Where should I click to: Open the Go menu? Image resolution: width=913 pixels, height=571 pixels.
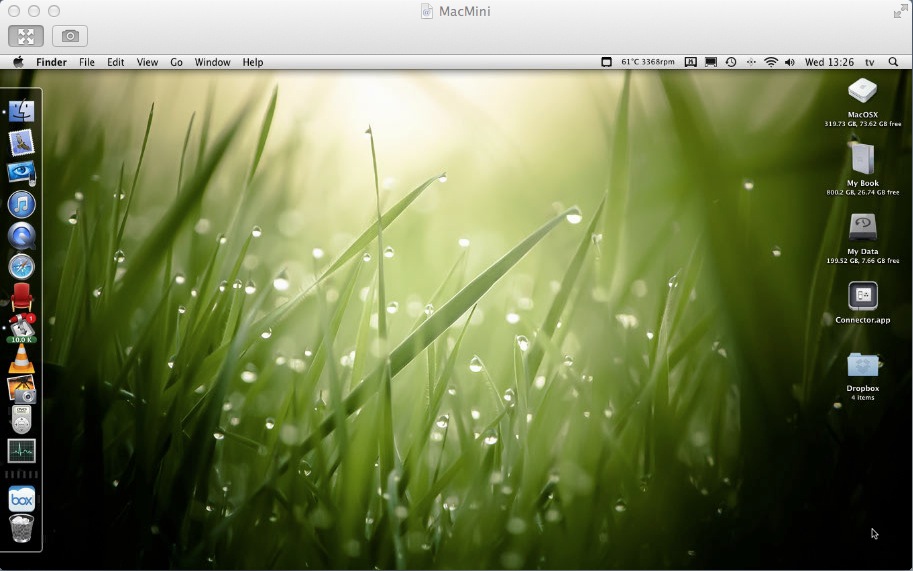(176, 62)
